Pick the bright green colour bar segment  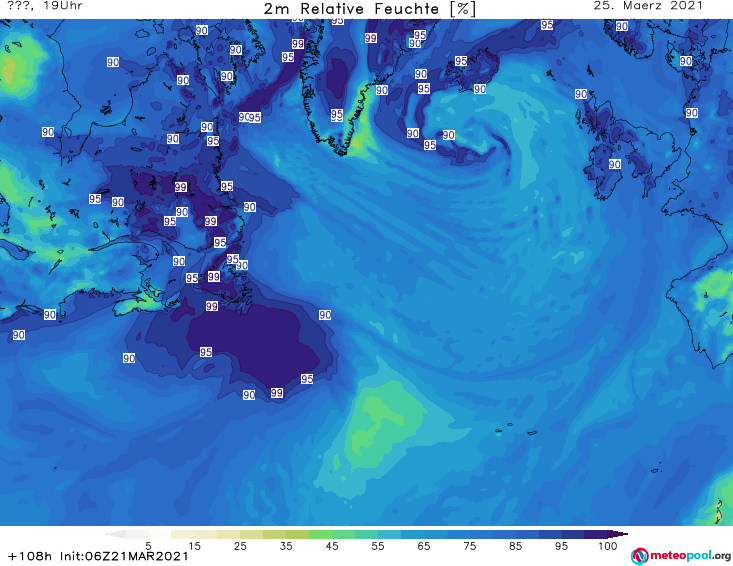(320, 534)
